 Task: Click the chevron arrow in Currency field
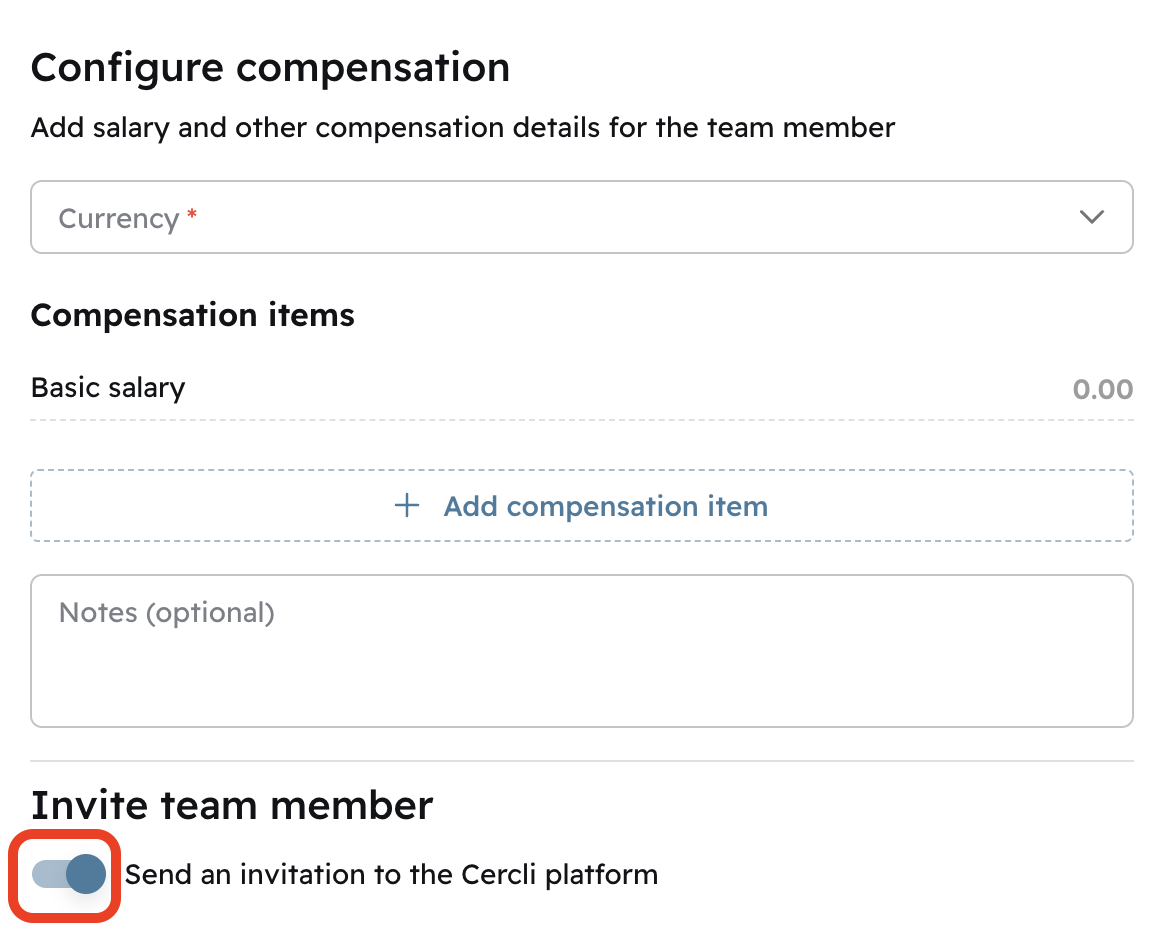click(1091, 217)
